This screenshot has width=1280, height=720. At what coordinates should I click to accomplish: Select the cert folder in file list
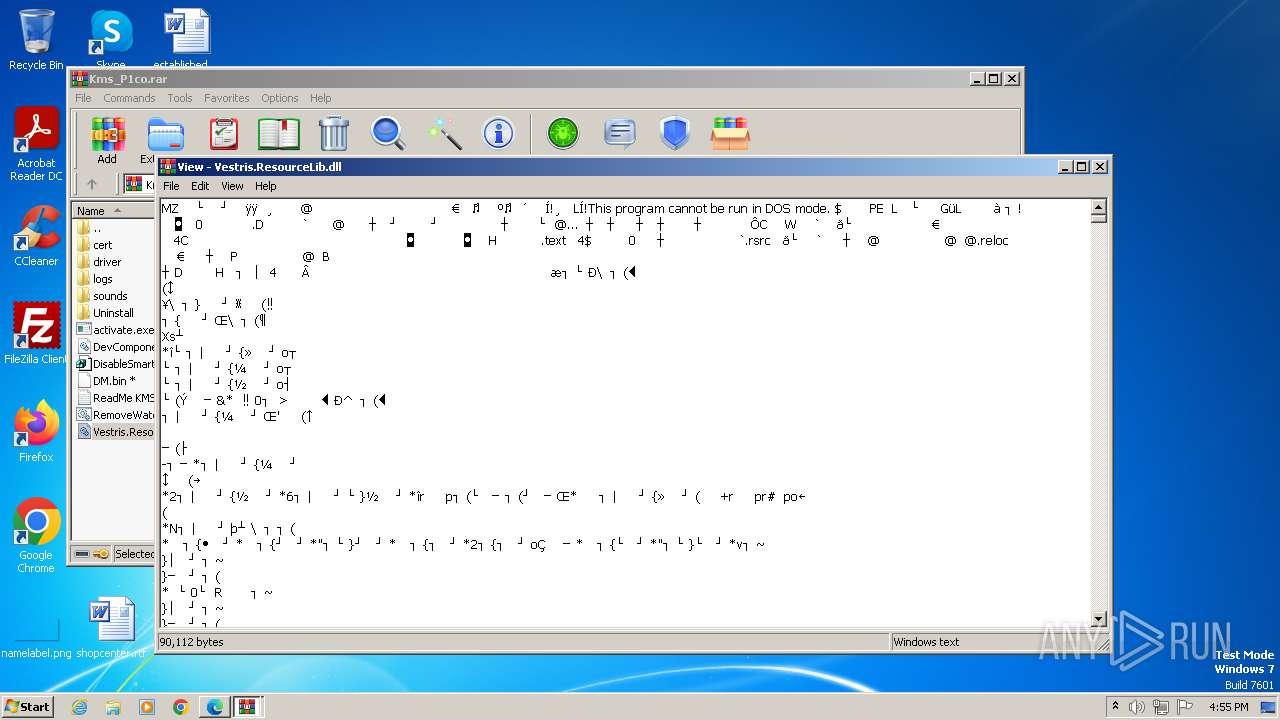102,244
